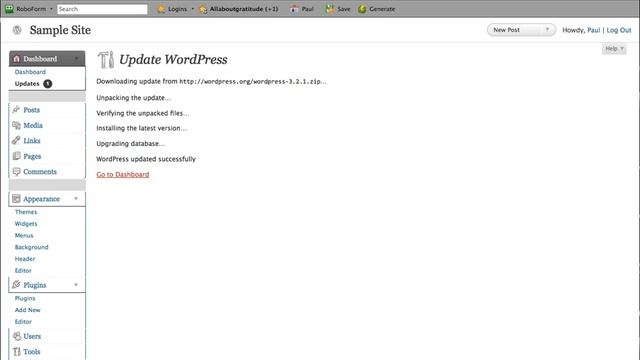Click the Links chain icon
Viewport: 640px width, 360px height.
(16, 140)
